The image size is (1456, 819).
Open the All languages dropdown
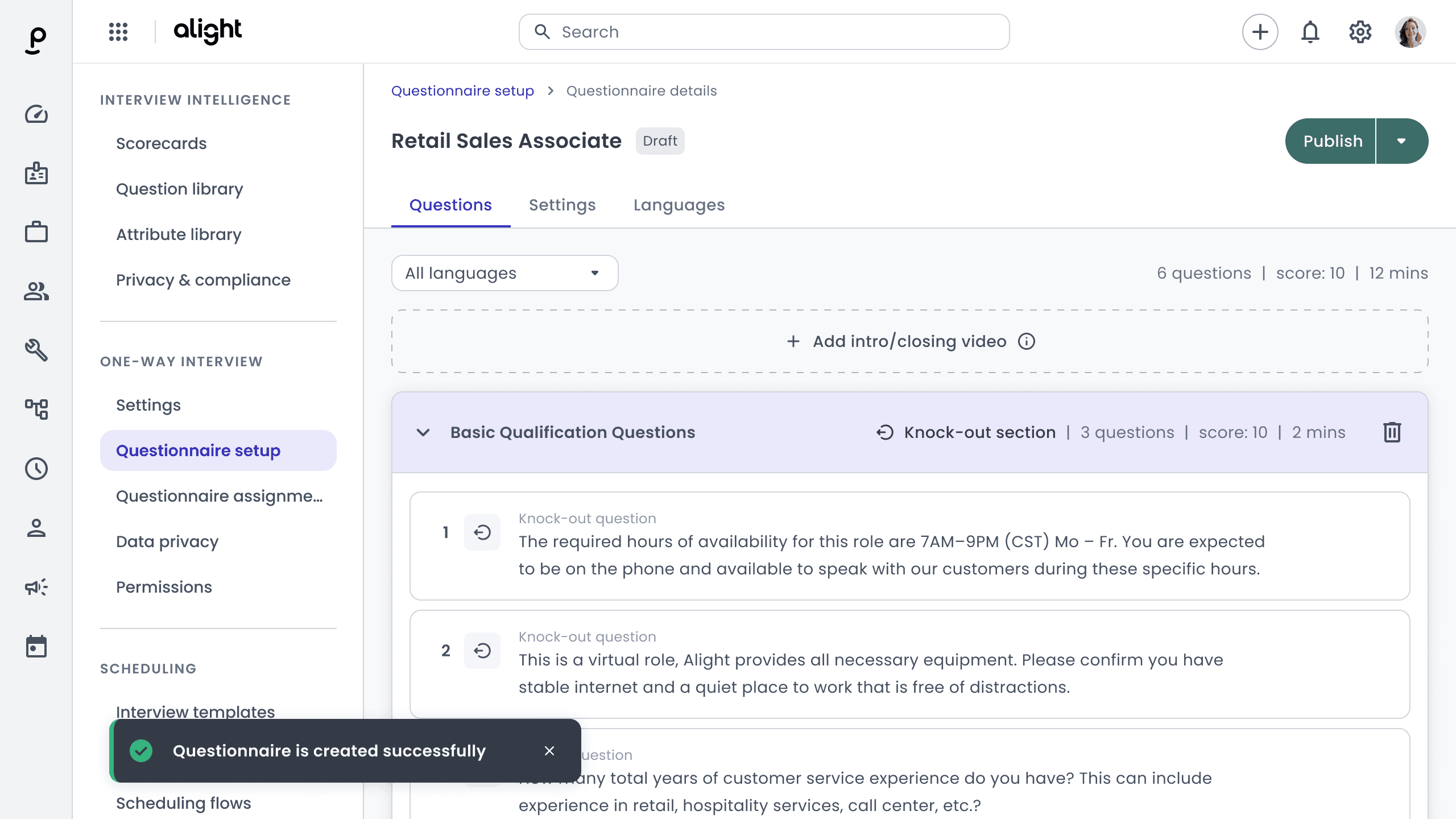tap(504, 273)
